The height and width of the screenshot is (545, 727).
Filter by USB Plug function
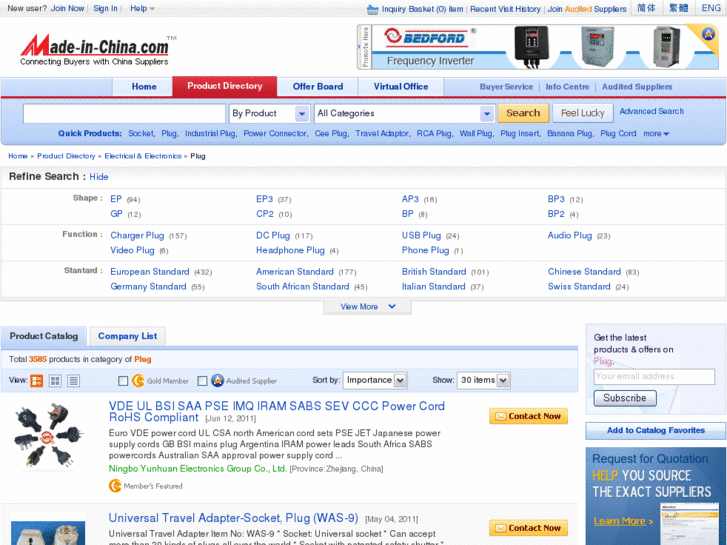point(421,236)
